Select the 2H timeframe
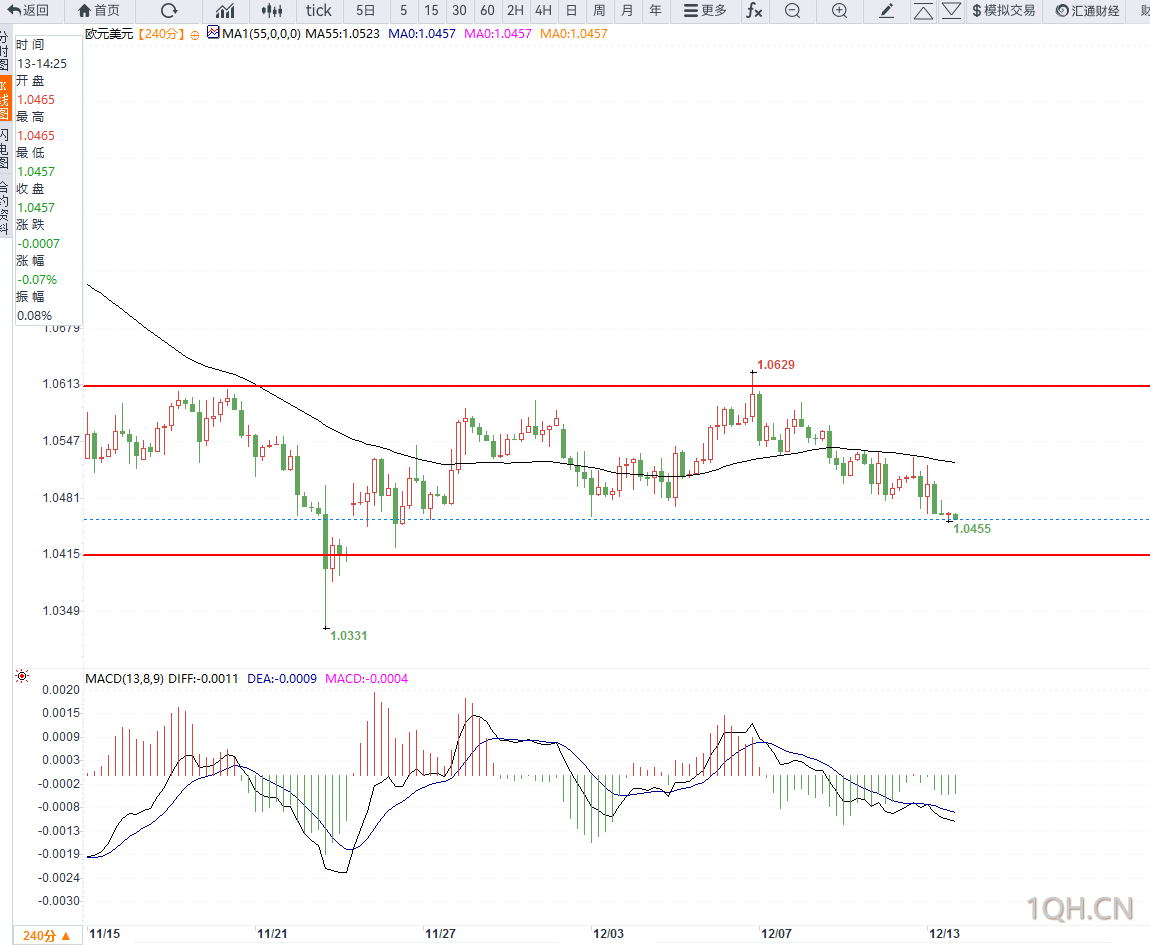Viewport: 1150px width, 945px height. click(516, 11)
